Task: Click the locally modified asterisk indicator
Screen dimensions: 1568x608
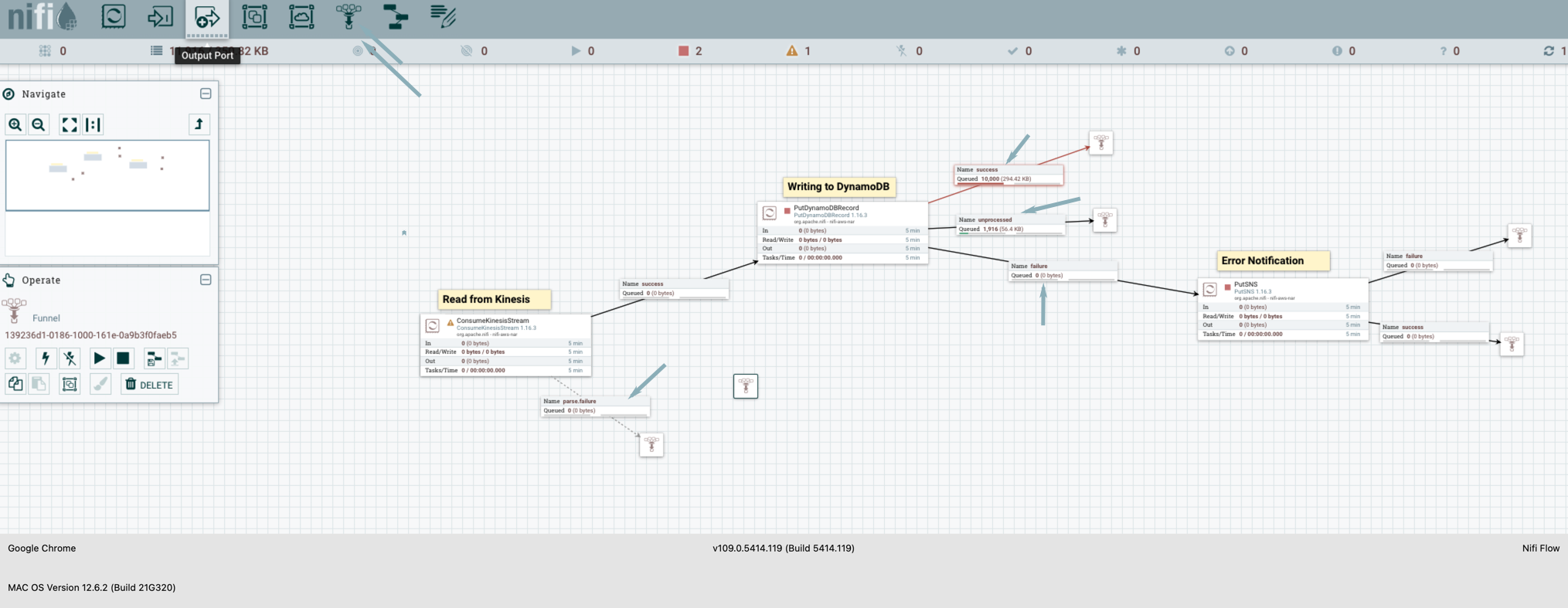Action: tap(1128, 51)
